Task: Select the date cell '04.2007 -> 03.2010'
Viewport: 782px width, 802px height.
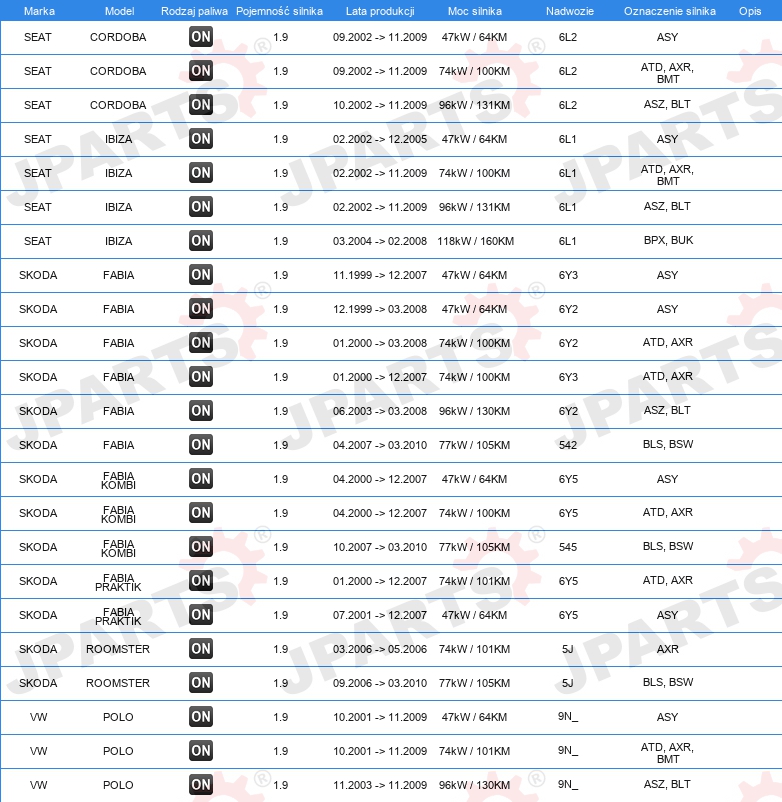Action: (x=379, y=445)
